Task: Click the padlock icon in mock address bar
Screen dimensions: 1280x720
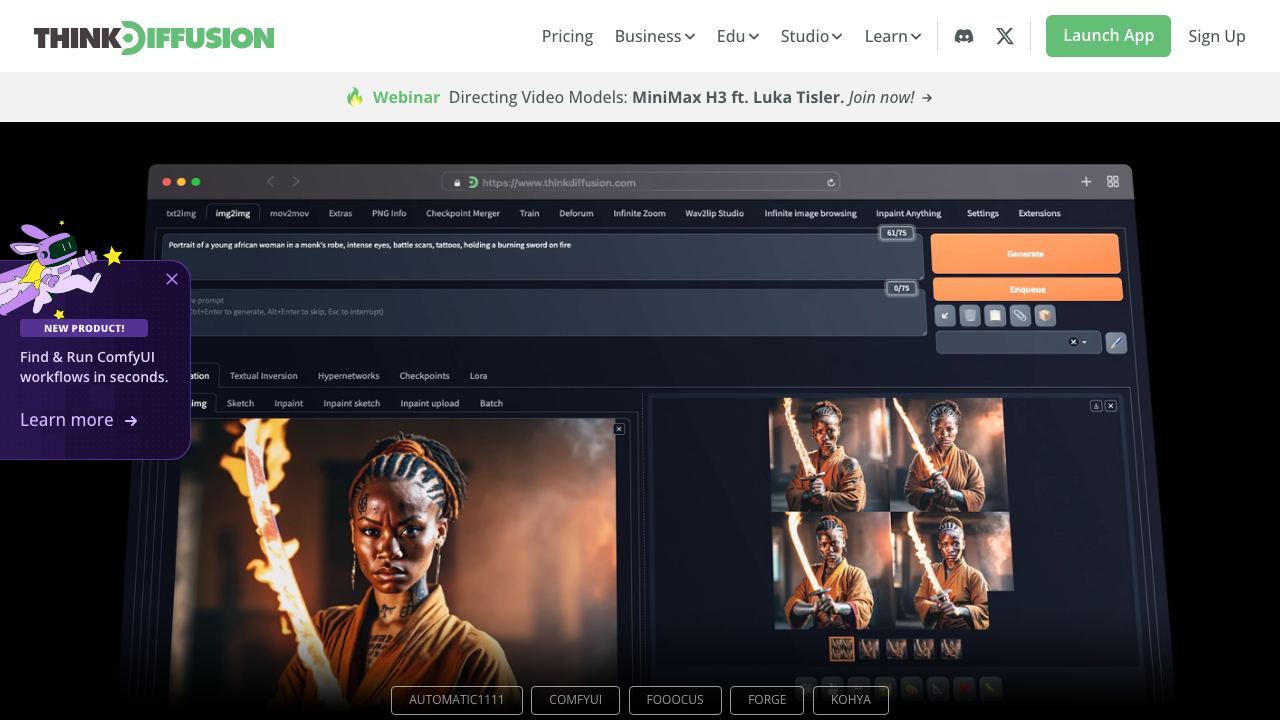Action: 457,183
